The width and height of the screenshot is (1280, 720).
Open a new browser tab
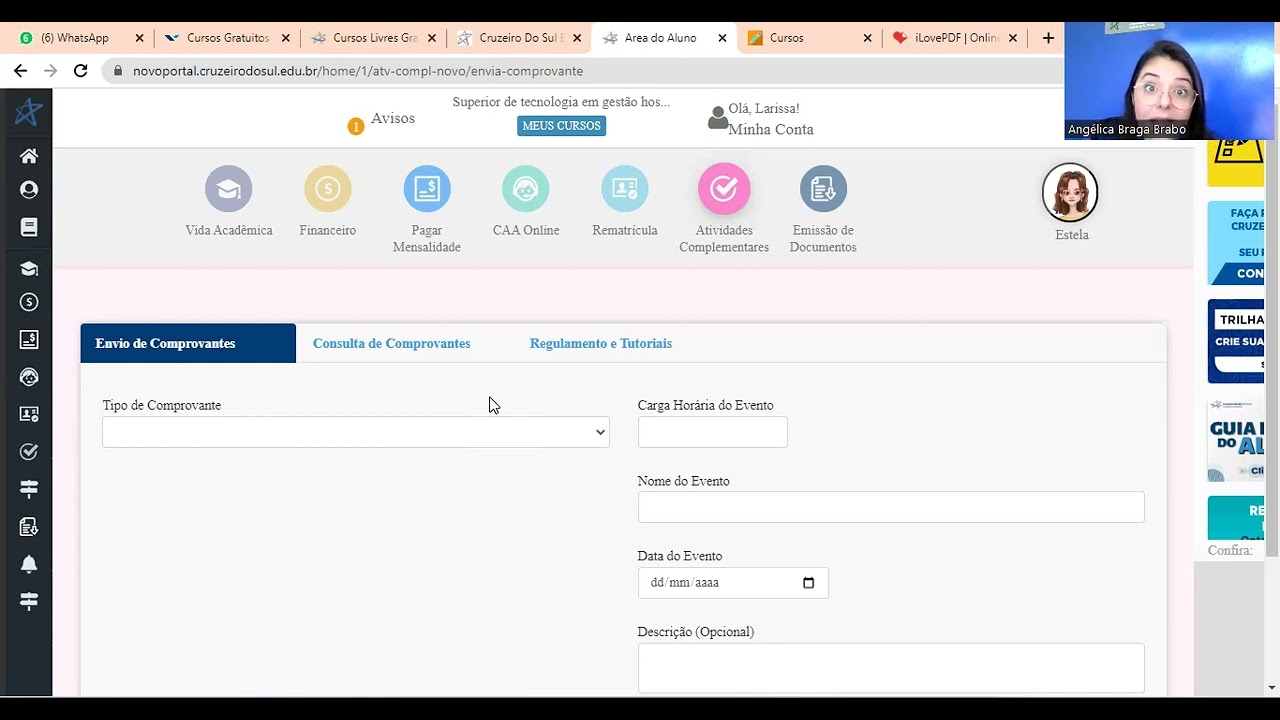point(1048,38)
